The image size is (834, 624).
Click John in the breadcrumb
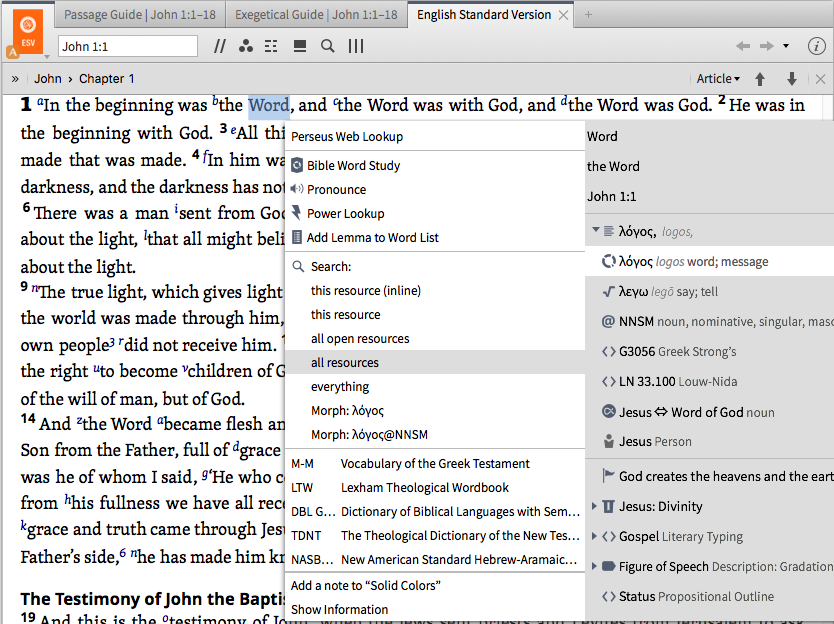point(48,79)
